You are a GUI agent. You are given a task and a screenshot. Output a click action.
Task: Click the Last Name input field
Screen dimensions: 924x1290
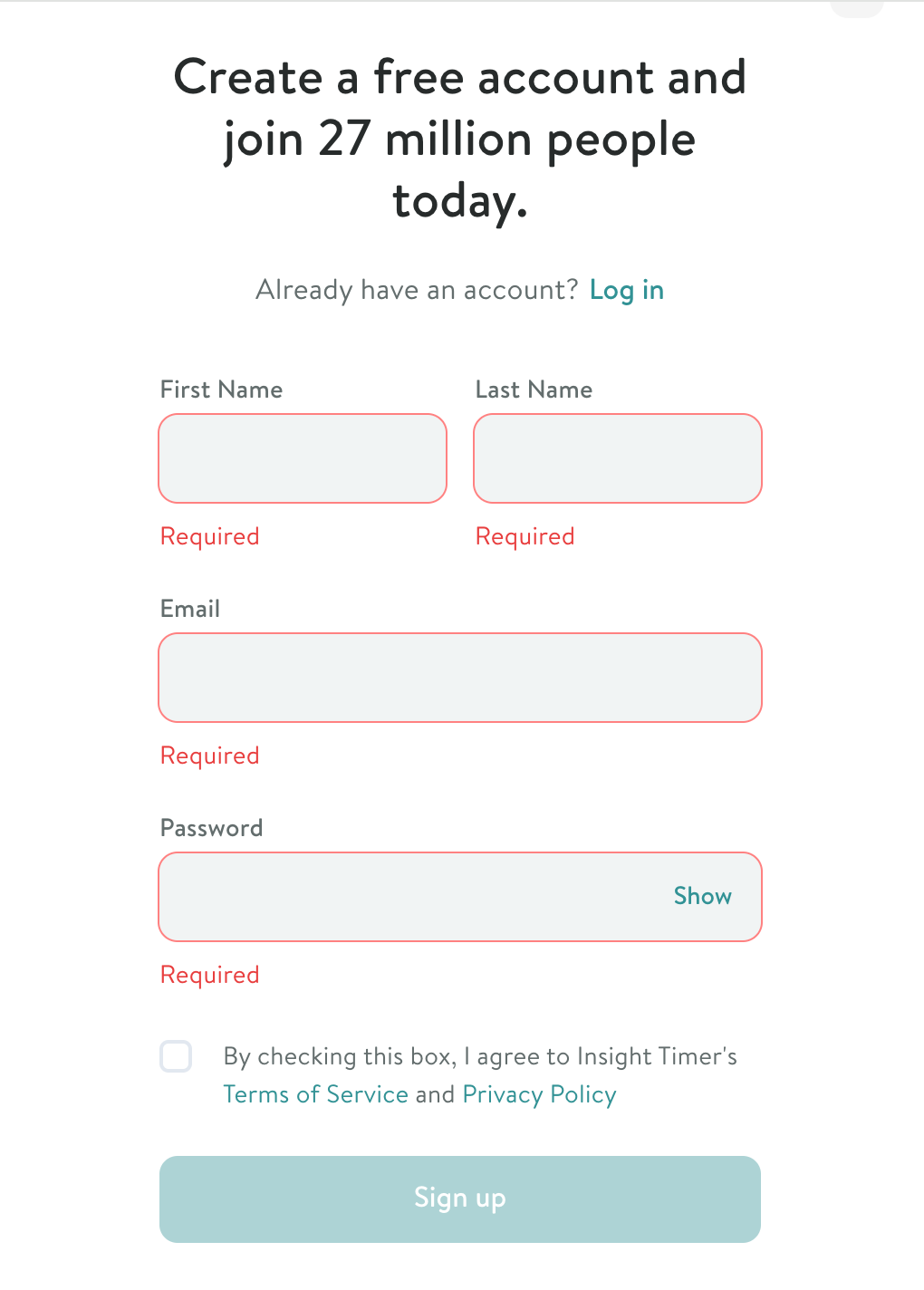pos(617,457)
